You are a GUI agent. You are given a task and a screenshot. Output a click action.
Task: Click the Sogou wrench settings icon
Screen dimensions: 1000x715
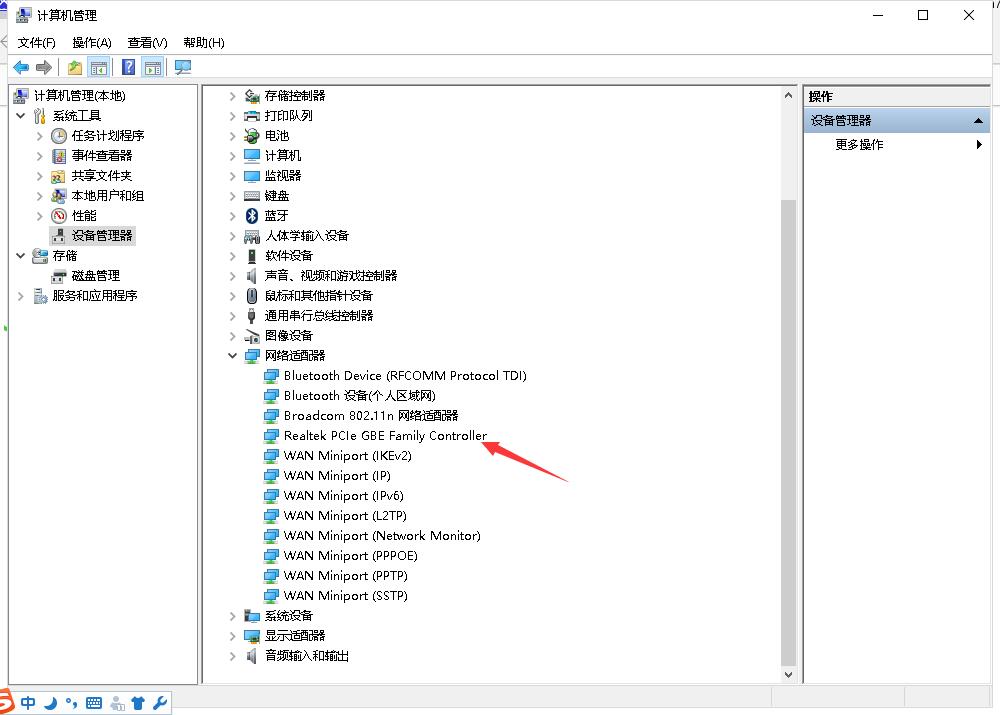160,703
